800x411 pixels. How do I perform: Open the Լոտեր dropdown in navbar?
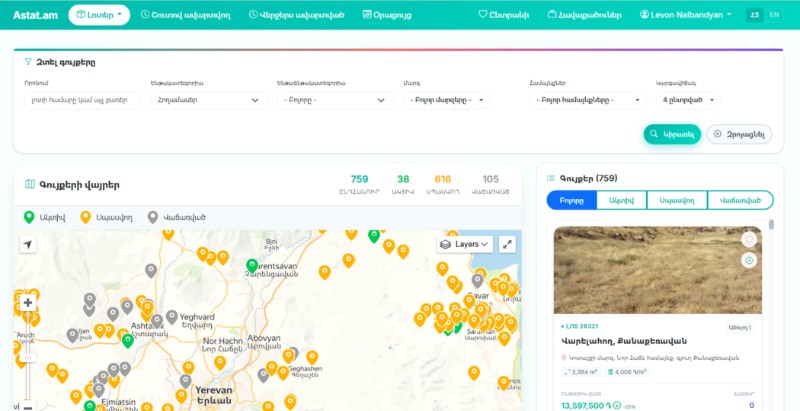point(99,15)
